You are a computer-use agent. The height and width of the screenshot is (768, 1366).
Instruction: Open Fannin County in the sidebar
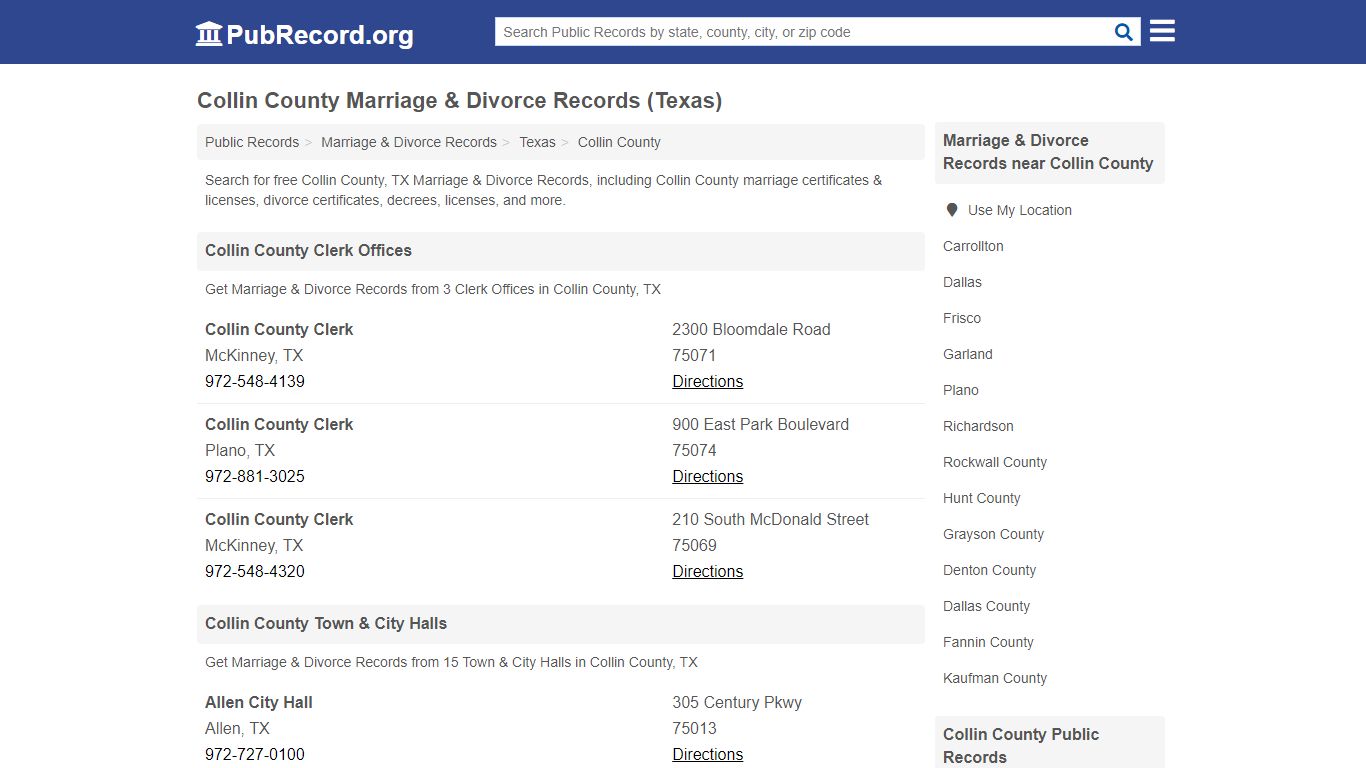pyautogui.click(x=988, y=642)
